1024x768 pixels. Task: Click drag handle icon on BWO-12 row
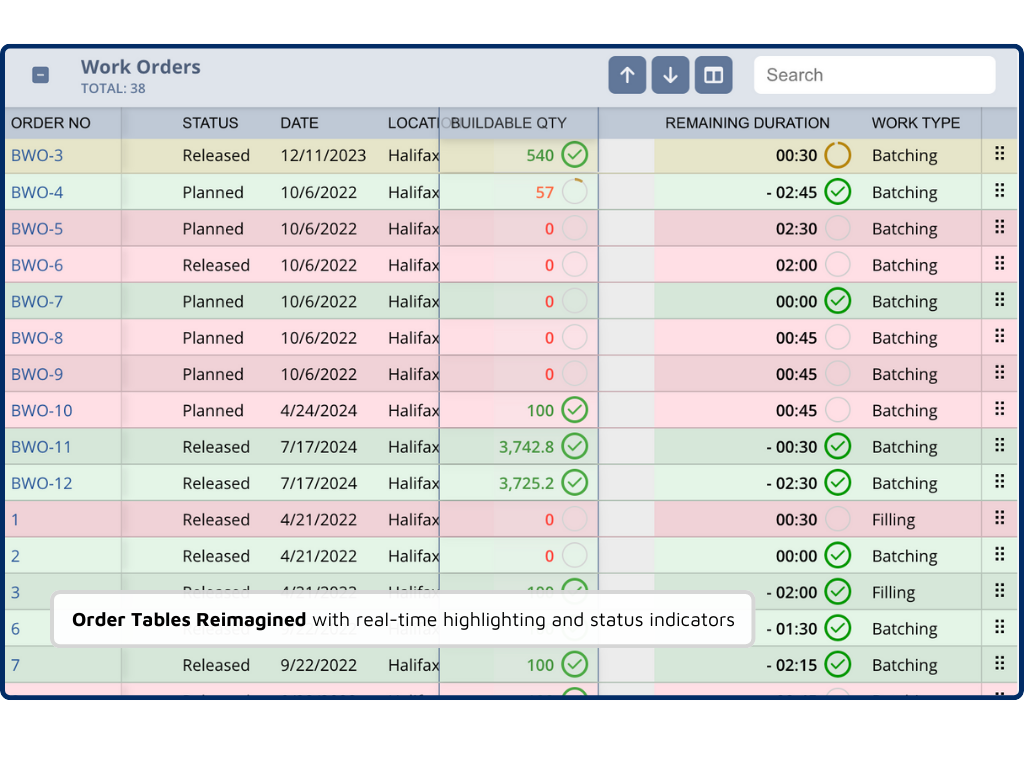(999, 482)
